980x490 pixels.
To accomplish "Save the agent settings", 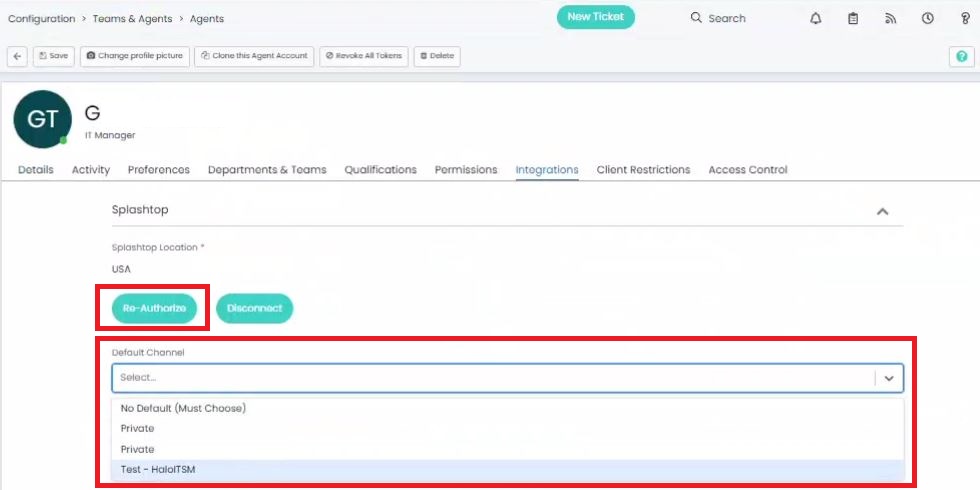I will coord(54,56).
